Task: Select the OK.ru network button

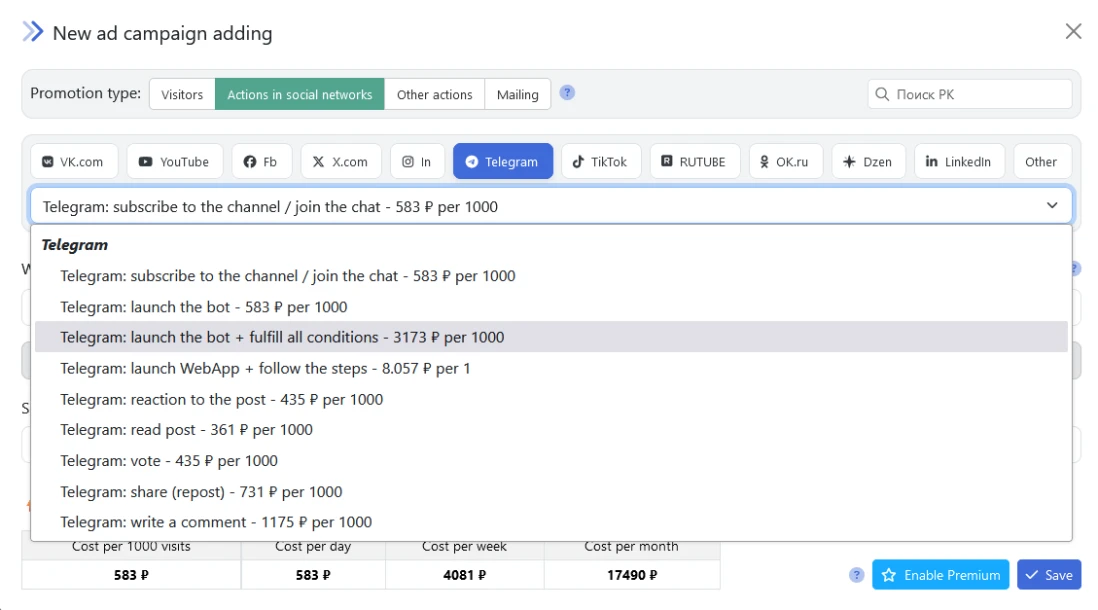Action: [785, 162]
